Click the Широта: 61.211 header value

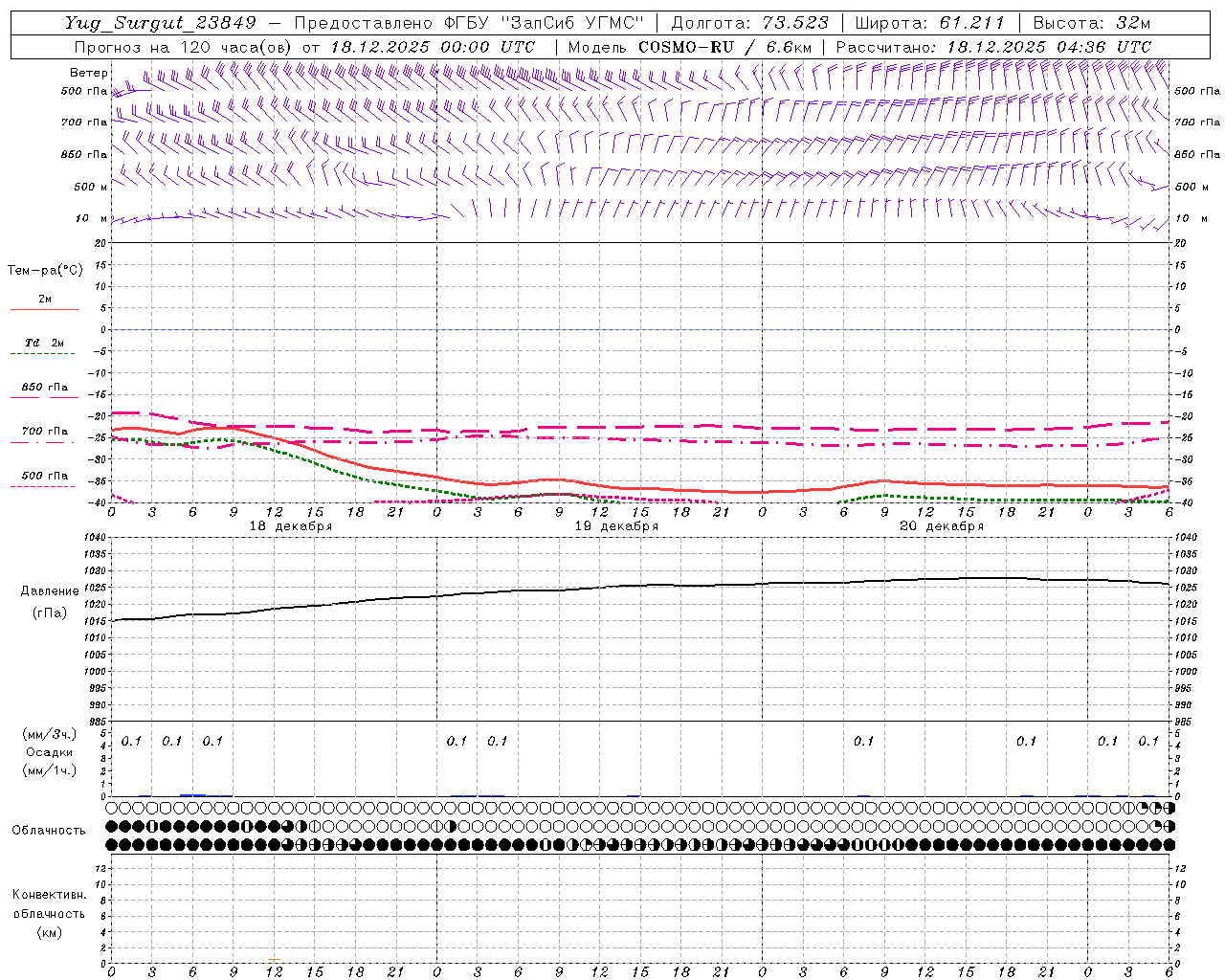tap(930, 23)
